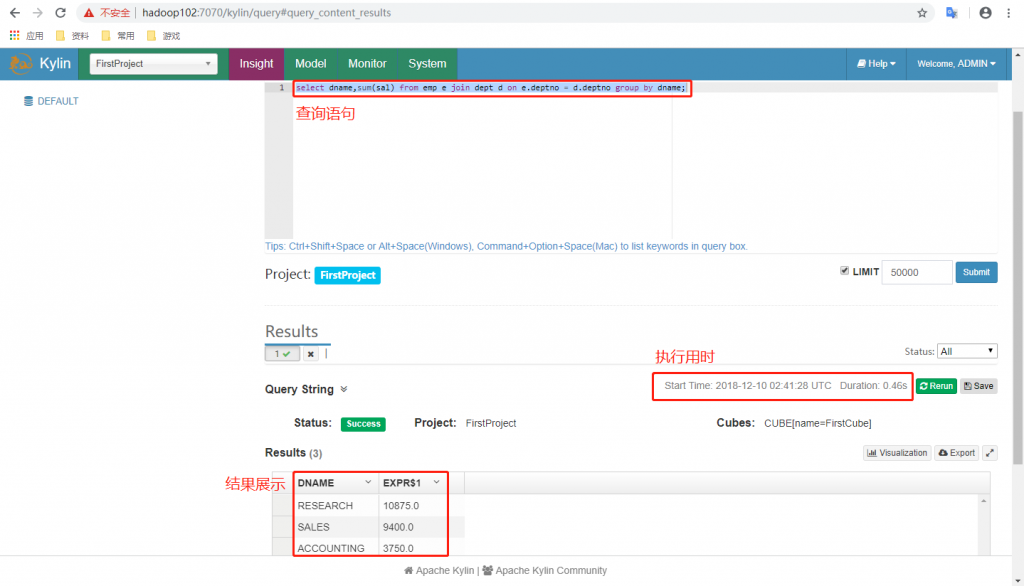Click the FirstProject project badge
This screenshot has height=586, width=1024.
[x=347, y=275]
